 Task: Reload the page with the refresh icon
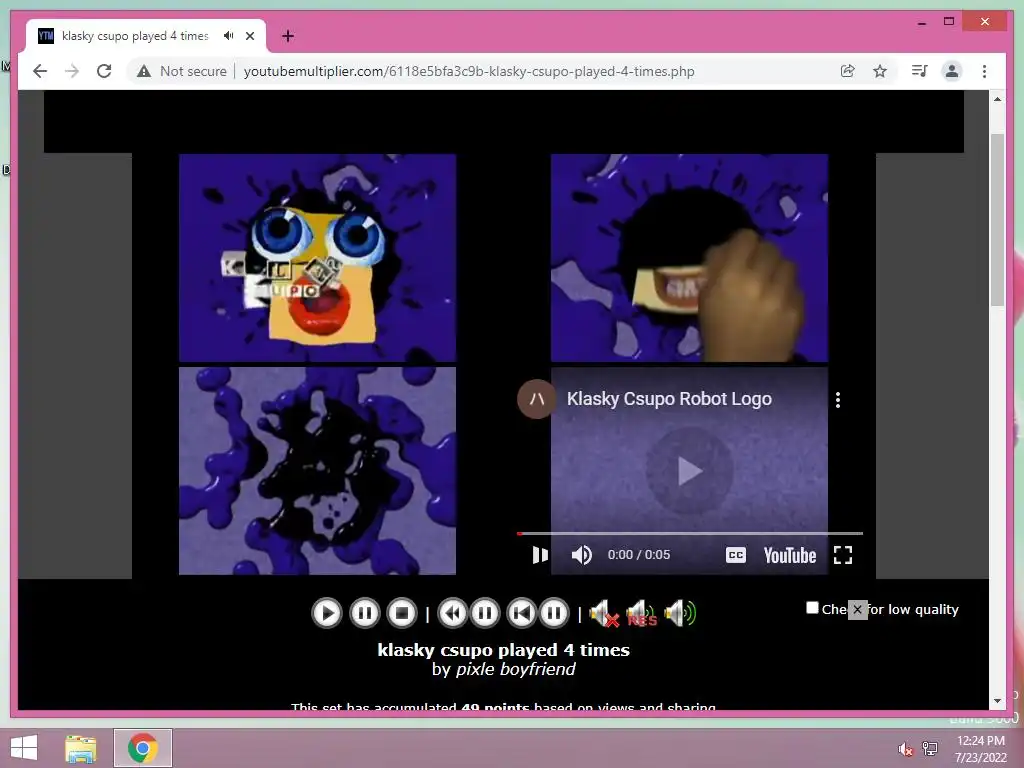pyautogui.click(x=104, y=71)
